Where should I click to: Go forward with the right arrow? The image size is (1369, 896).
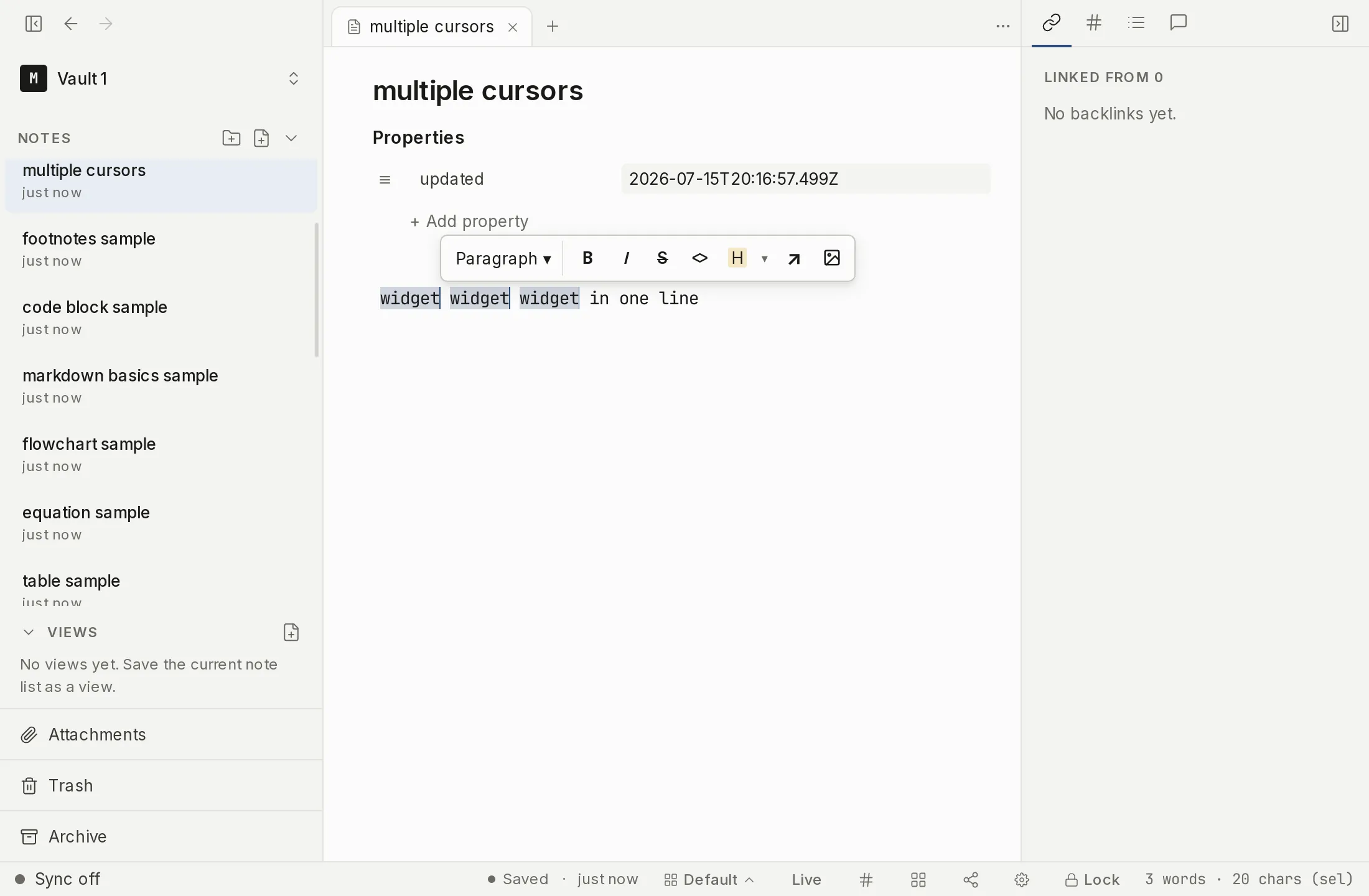click(x=106, y=24)
